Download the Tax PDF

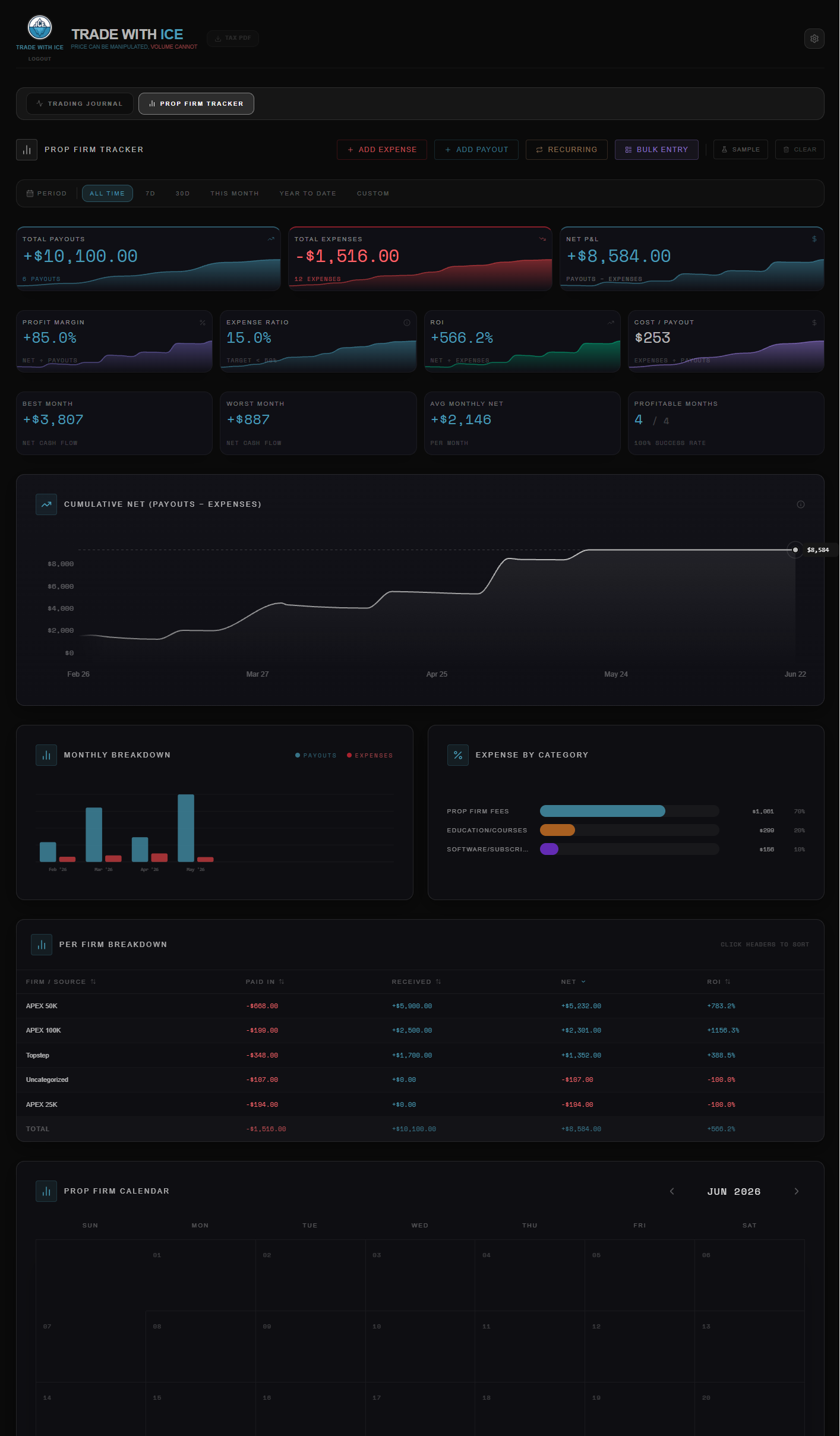click(x=233, y=38)
